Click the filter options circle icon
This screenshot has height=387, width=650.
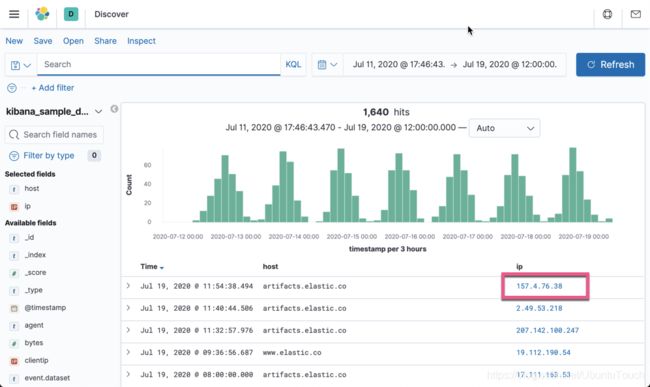click(x=12, y=88)
